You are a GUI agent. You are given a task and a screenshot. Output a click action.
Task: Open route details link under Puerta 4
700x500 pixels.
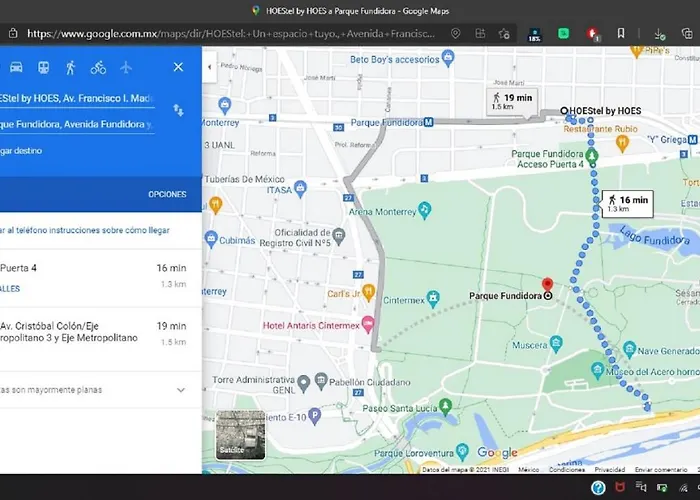pos(10,289)
